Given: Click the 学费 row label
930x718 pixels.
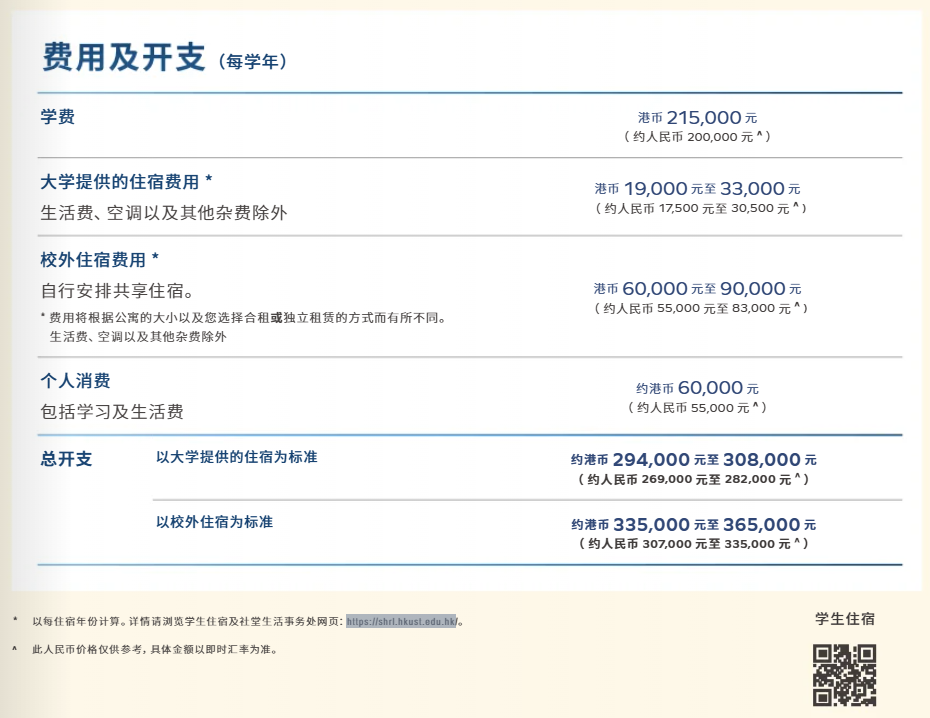Looking at the screenshot, I should tap(58, 116).
